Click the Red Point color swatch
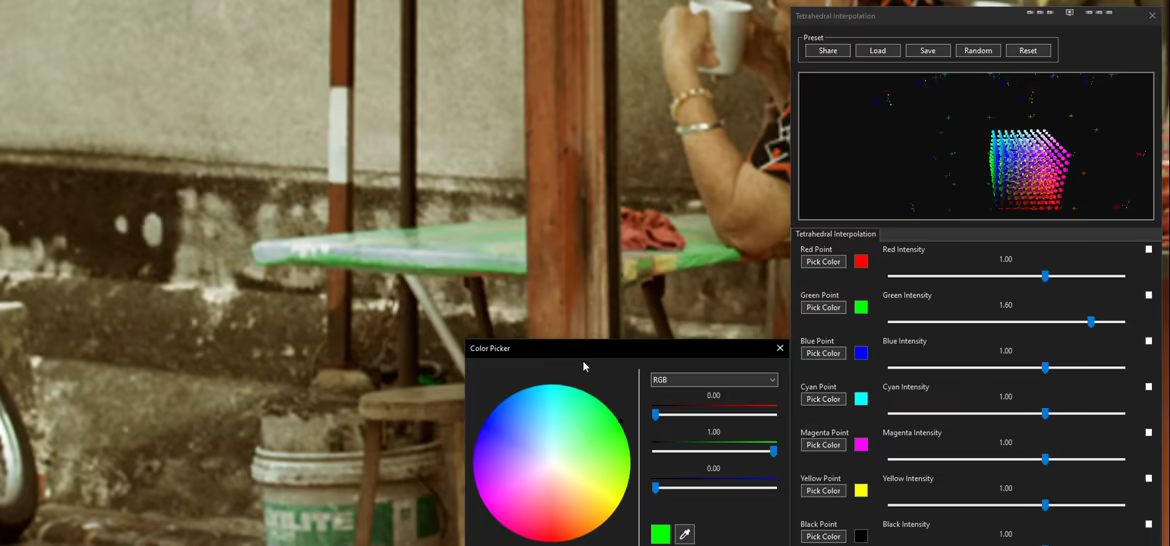 [x=861, y=262]
